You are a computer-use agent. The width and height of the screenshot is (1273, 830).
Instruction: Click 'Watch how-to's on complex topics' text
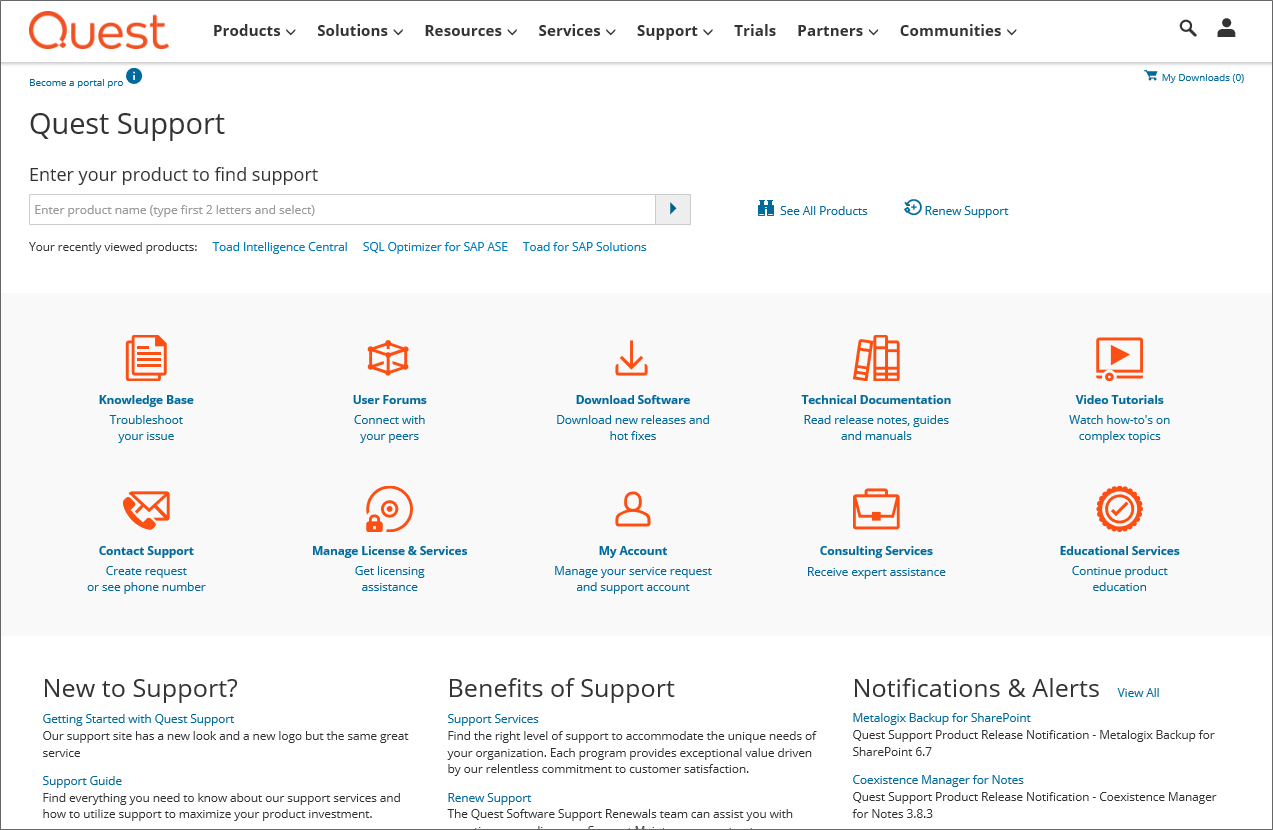(x=1120, y=428)
